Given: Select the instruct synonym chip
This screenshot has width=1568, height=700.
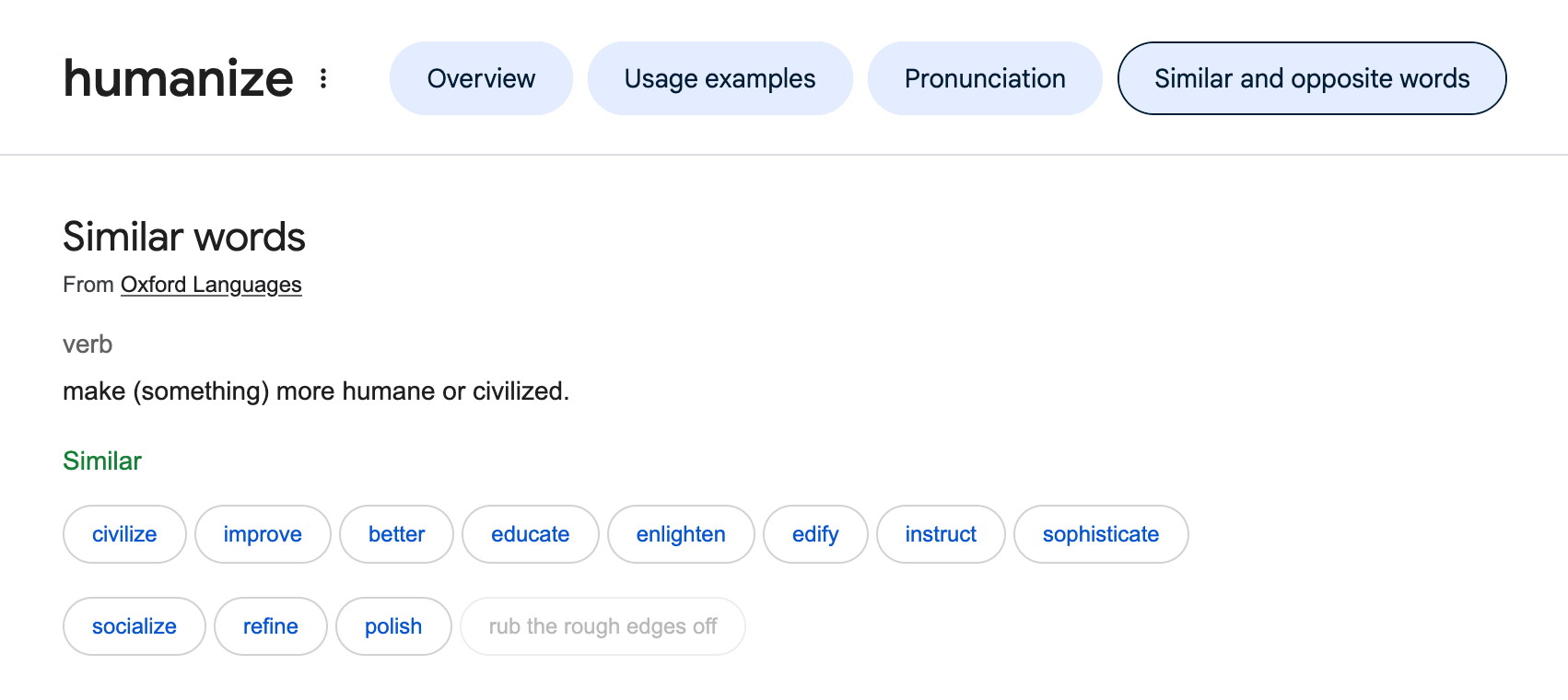Looking at the screenshot, I should click(x=941, y=534).
